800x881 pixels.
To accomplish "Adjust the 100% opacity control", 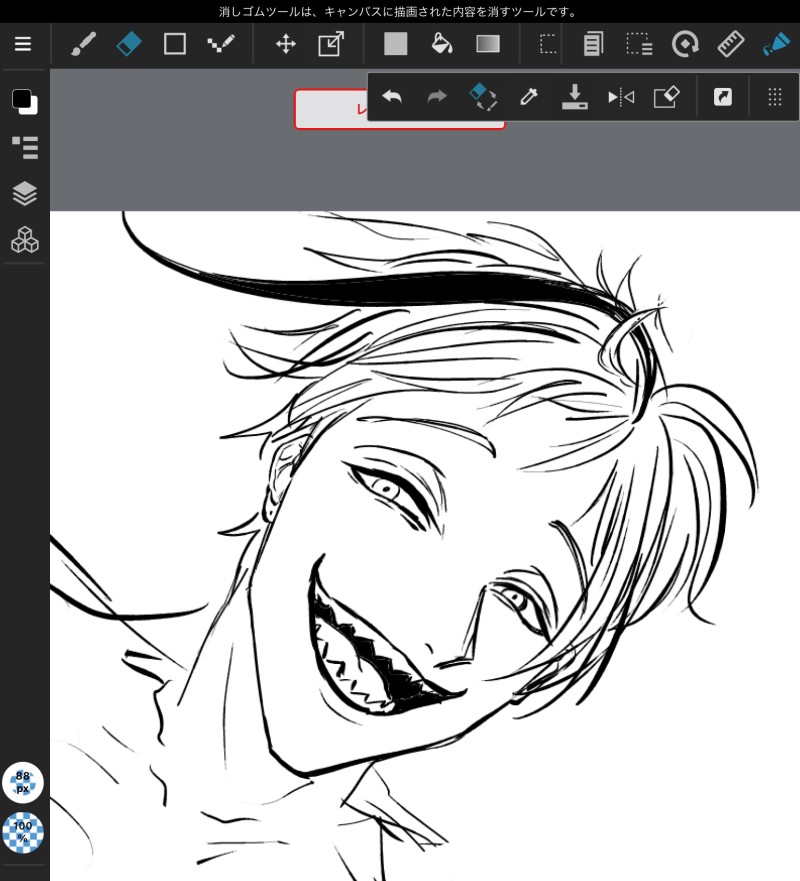I will [x=22, y=832].
